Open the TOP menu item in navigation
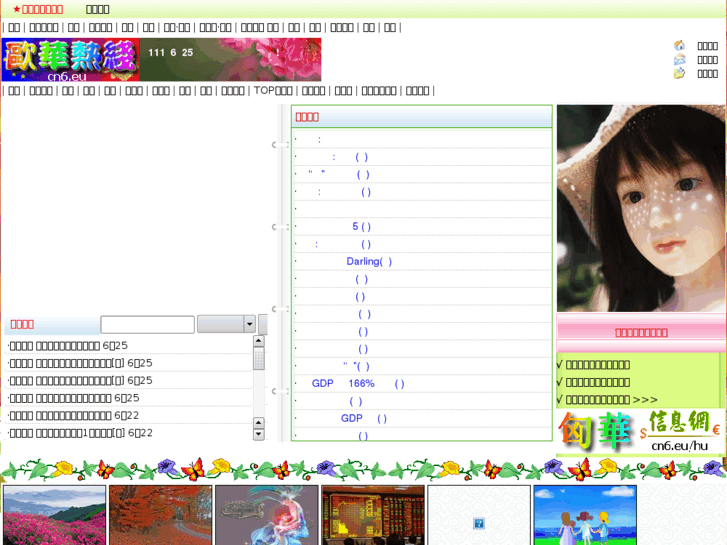The width and height of the screenshot is (727, 545). pos(273,90)
